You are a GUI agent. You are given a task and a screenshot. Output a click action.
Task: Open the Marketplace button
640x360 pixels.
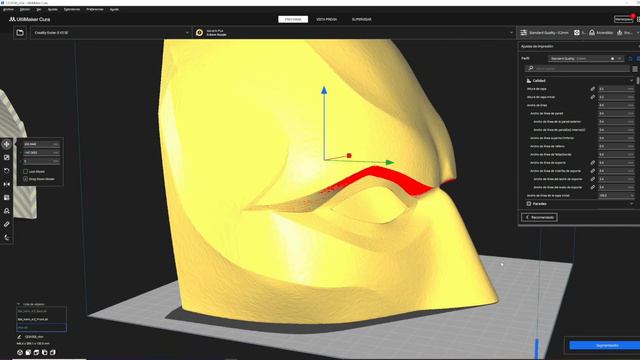pos(624,19)
